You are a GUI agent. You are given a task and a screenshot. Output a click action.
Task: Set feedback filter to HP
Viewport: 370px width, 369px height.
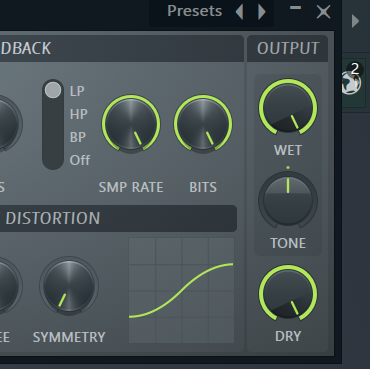pyautogui.click(x=79, y=114)
